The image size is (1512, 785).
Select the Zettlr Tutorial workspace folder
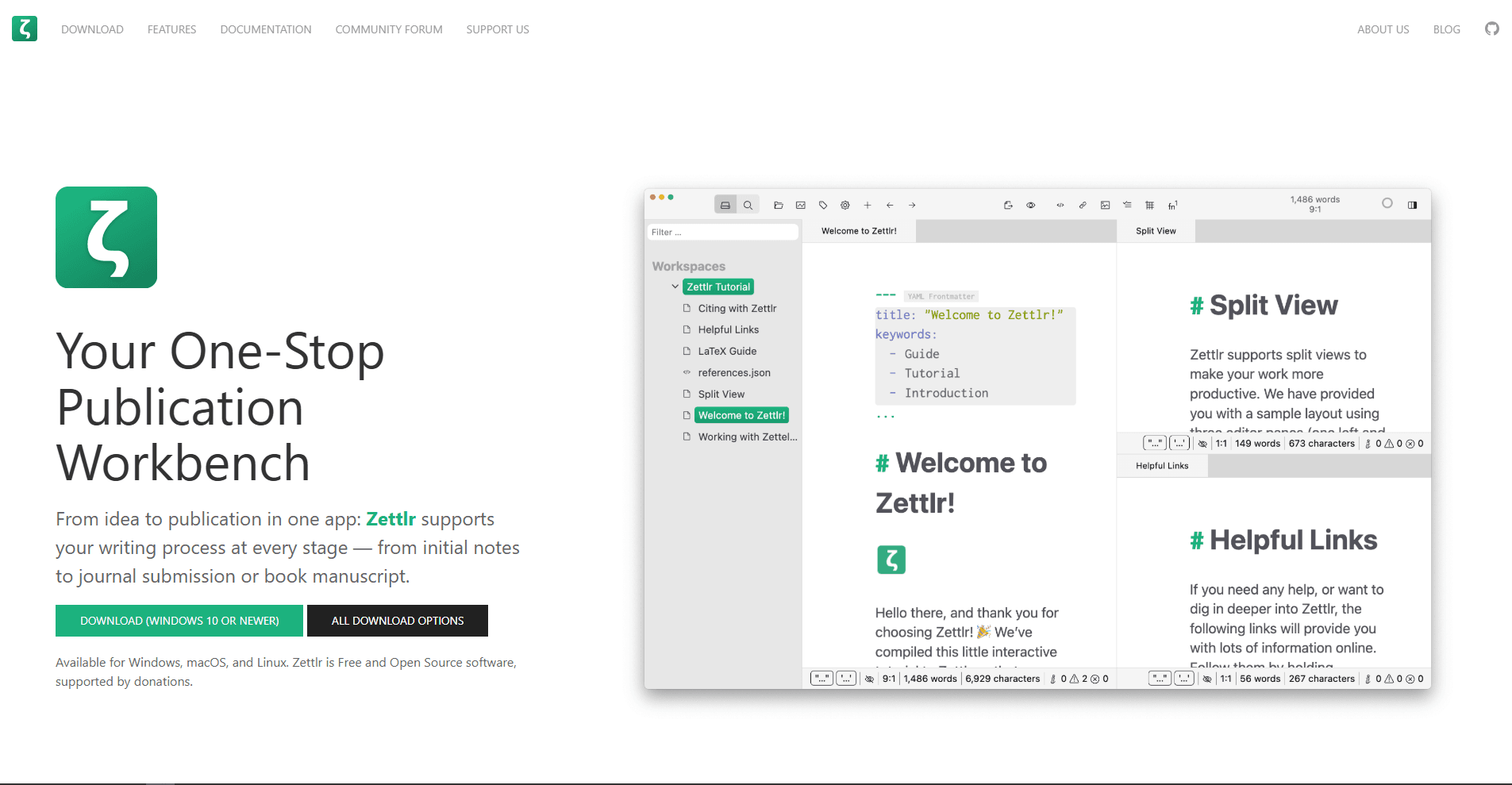pos(718,287)
